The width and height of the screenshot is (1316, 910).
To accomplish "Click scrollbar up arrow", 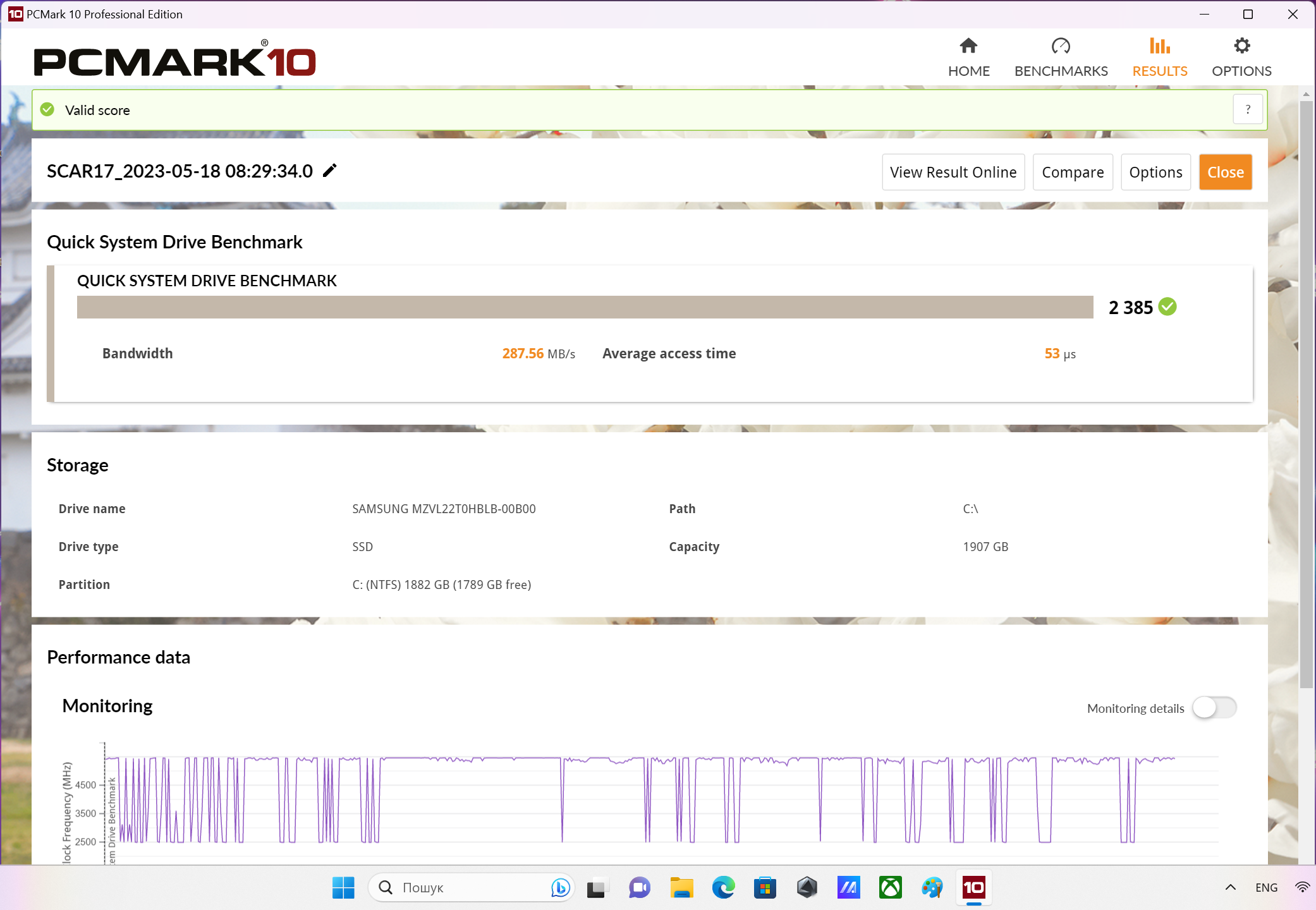I will 1306,94.
